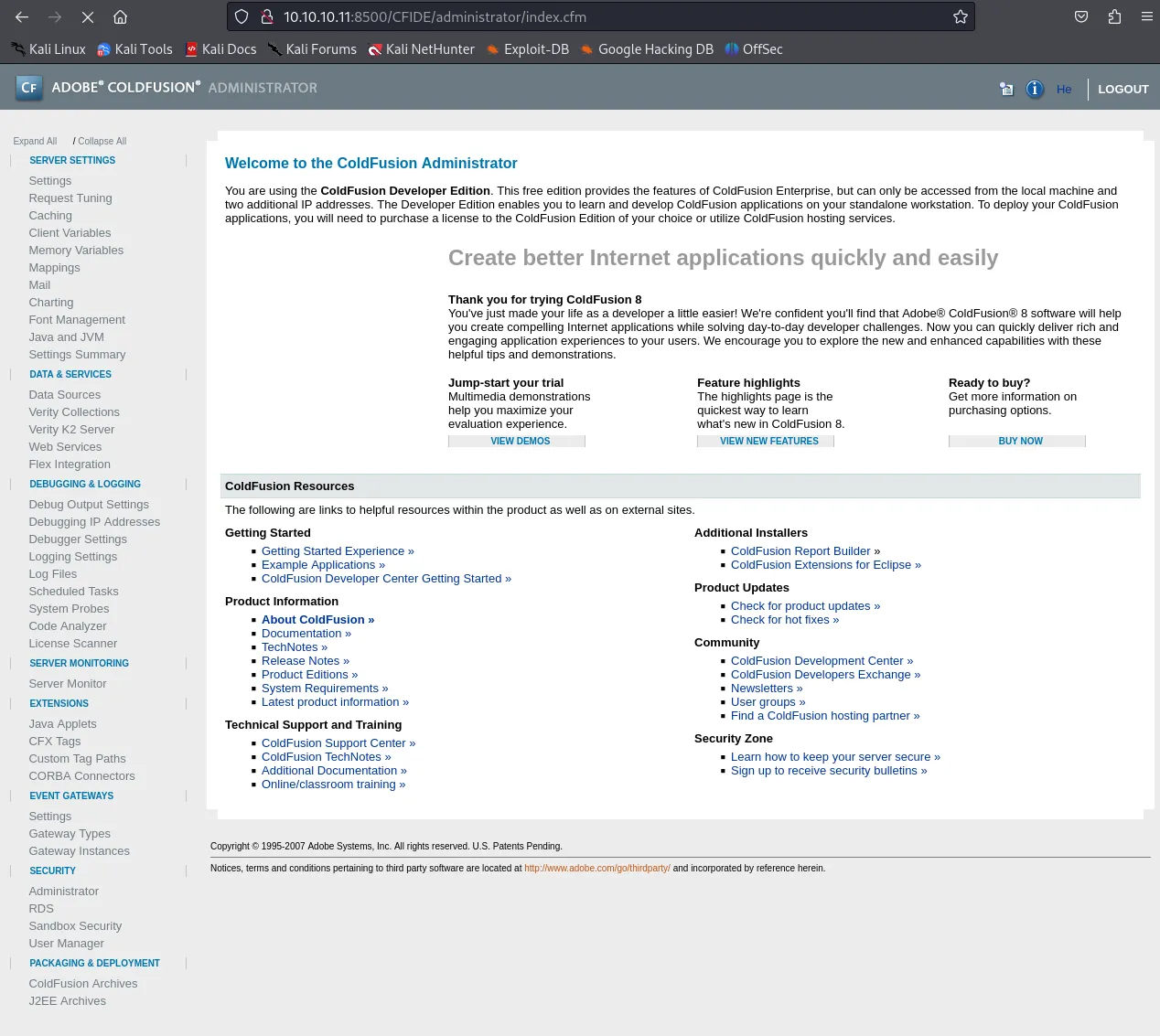The image size is (1160, 1036).
Task: Open the tracking protection shield icon
Action: (242, 16)
